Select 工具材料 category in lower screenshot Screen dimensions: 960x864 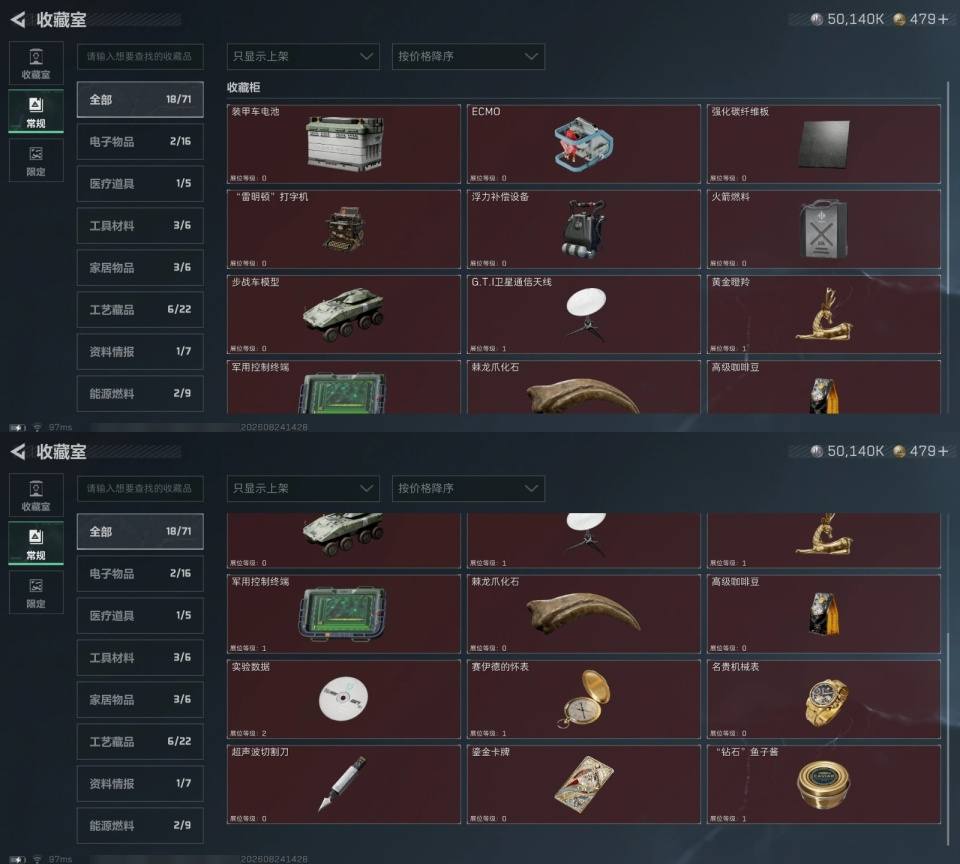point(140,658)
